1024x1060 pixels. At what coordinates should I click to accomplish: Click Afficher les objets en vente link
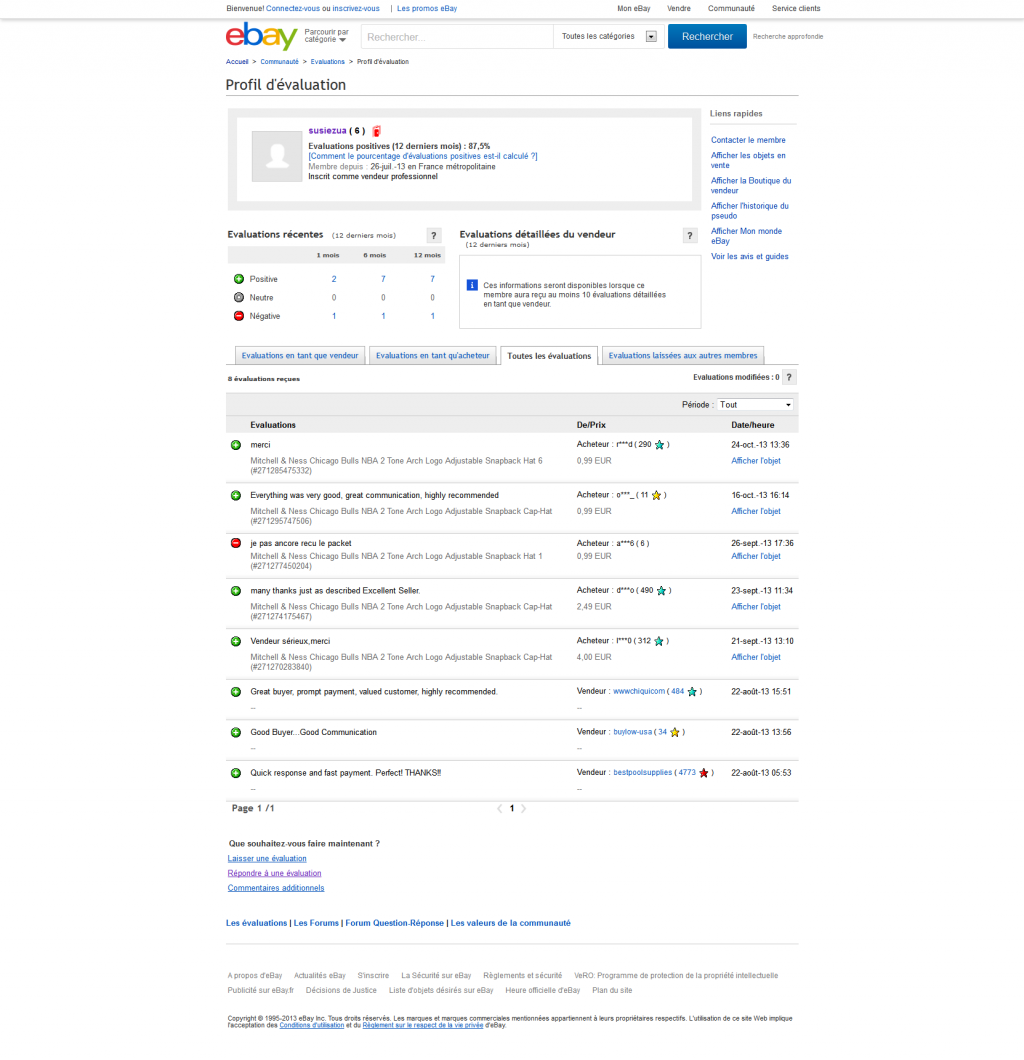[x=748, y=160]
